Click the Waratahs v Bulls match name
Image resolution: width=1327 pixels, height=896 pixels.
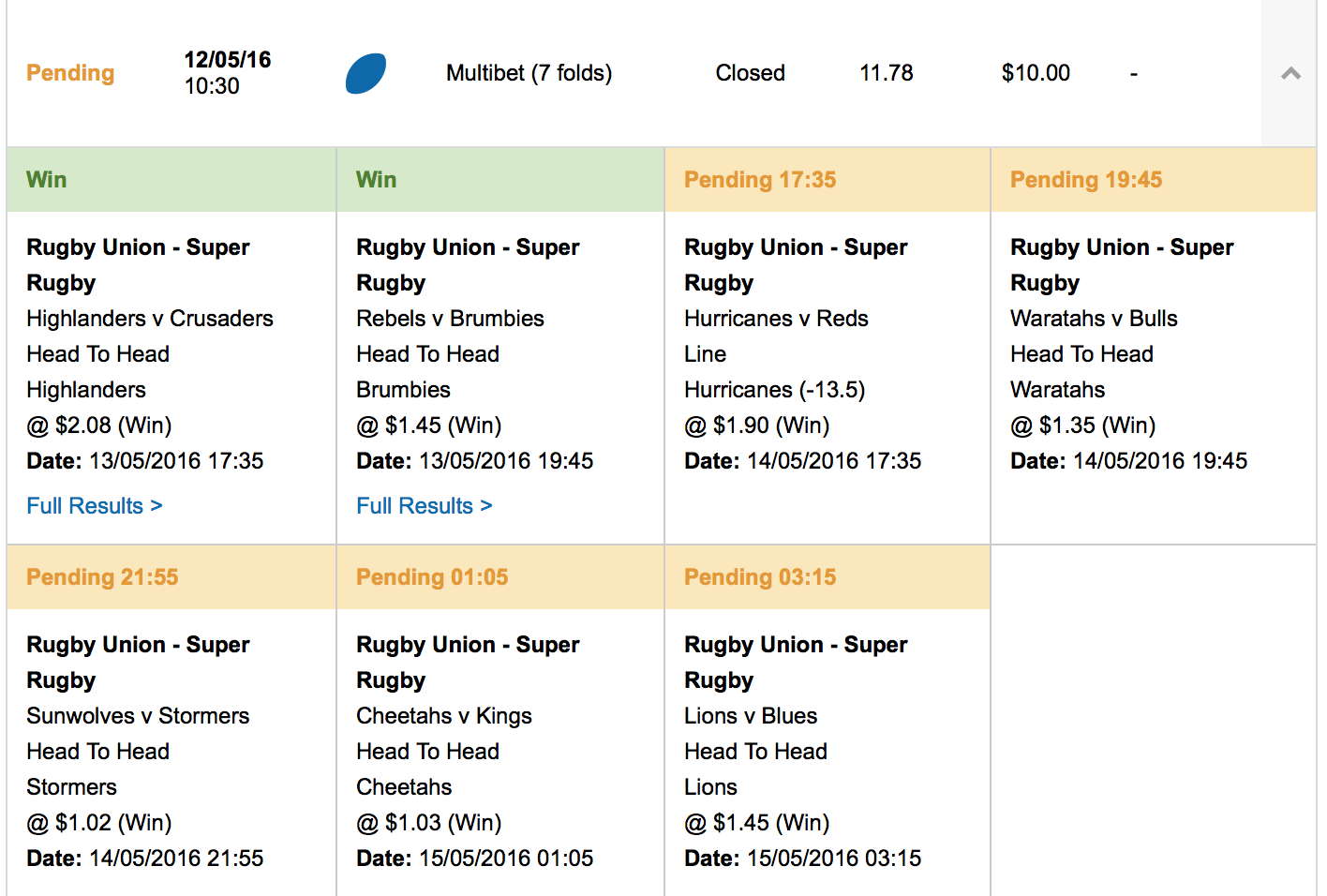pyautogui.click(x=1094, y=319)
